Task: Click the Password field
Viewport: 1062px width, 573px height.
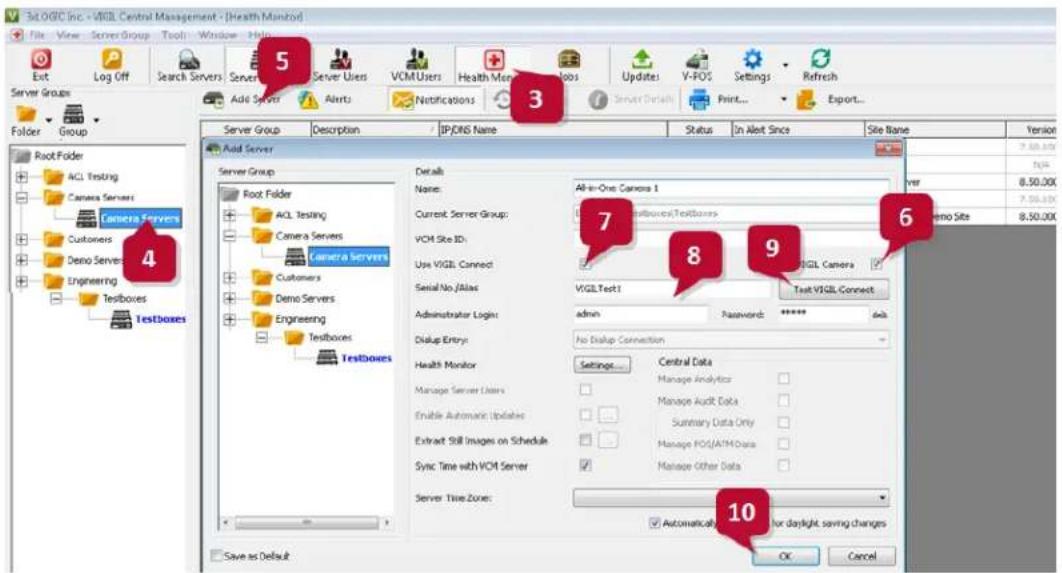Action: [x=823, y=314]
